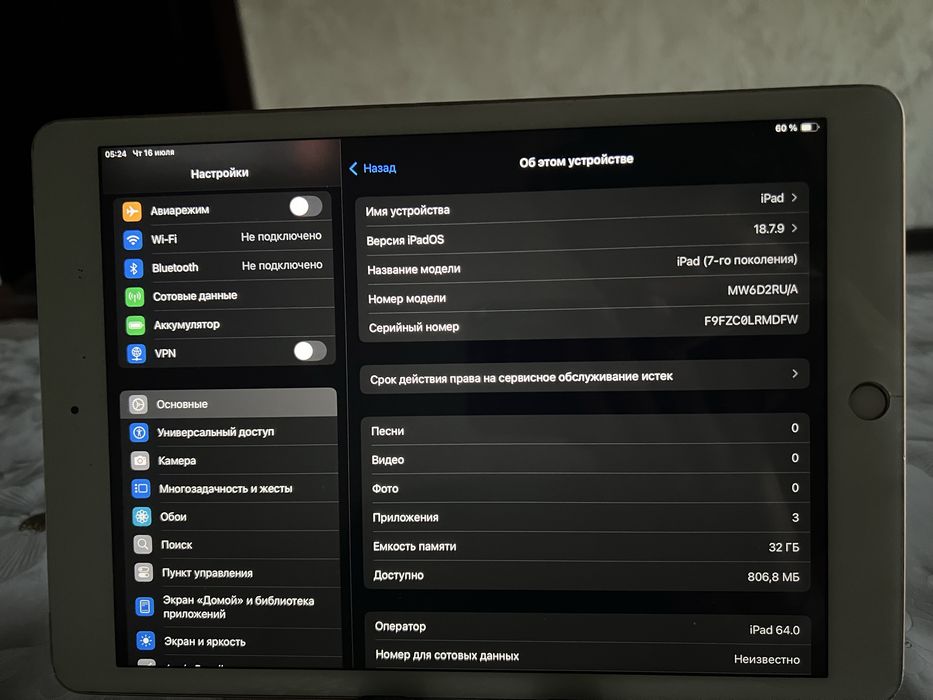Screen dimensions: 933x700
Task: Tap Емкость памяти 32 ГБ row
Action: click(x=587, y=546)
